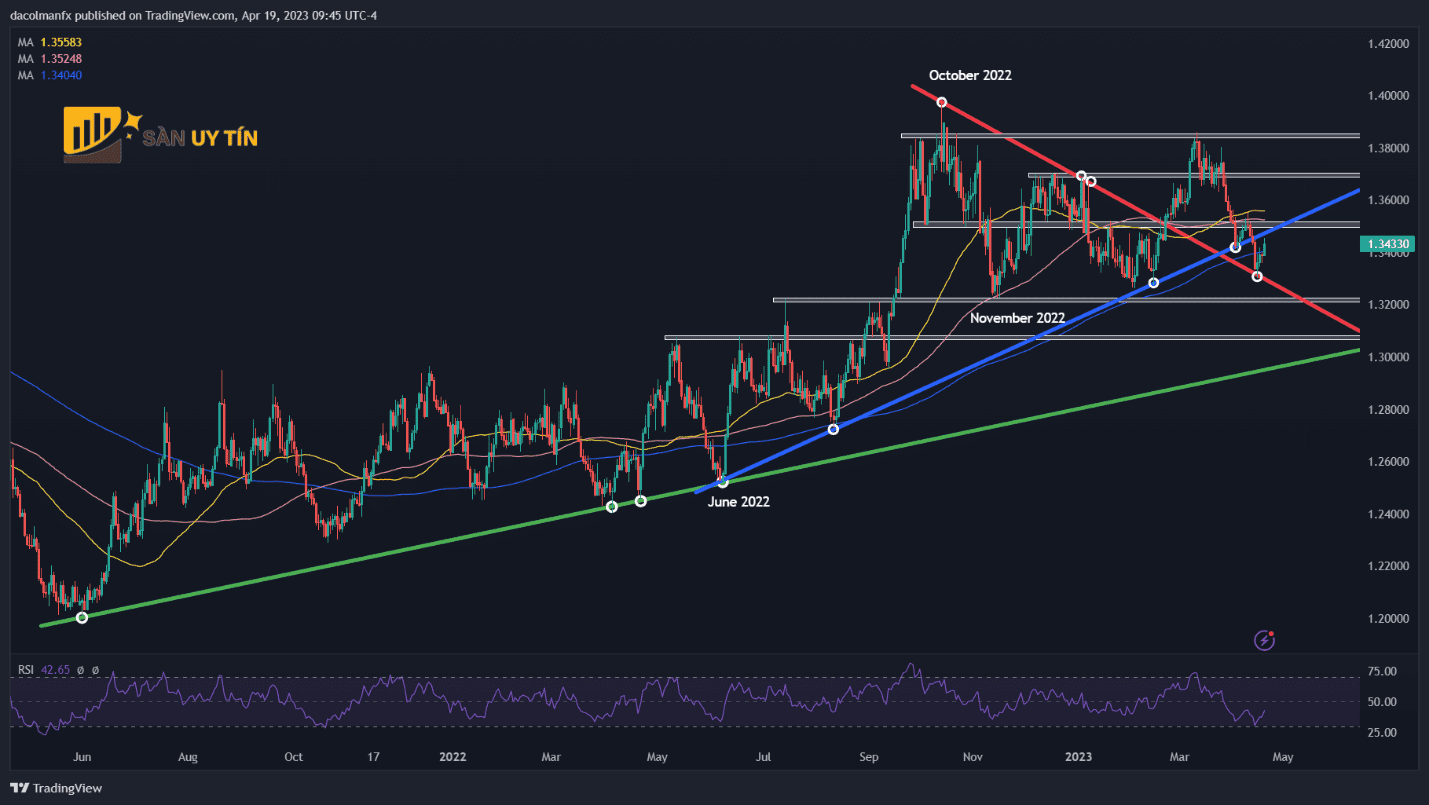The width and height of the screenshot is (1429, 805).
Task: Click the 1.32000 price axis label
Action: point(1388,305)
